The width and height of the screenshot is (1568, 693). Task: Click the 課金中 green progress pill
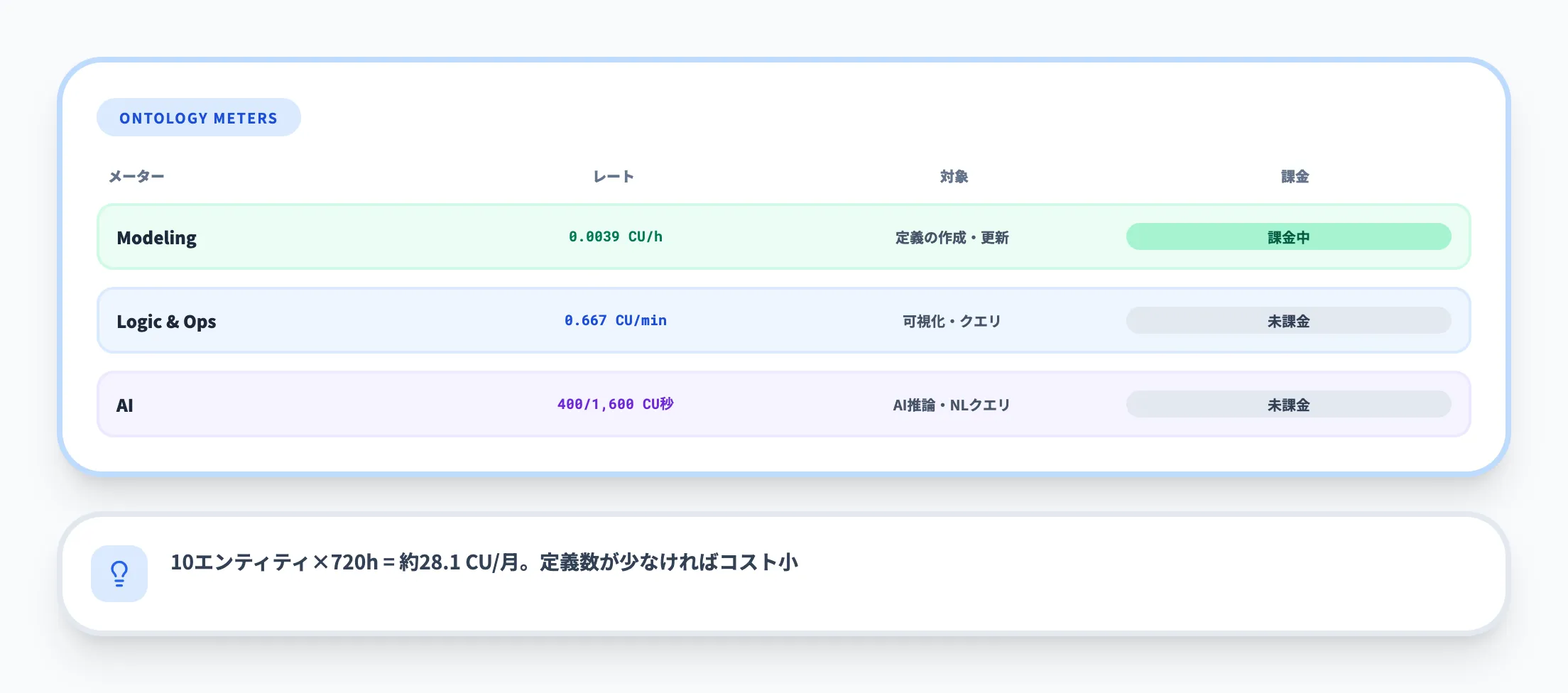pos(1288,236)
